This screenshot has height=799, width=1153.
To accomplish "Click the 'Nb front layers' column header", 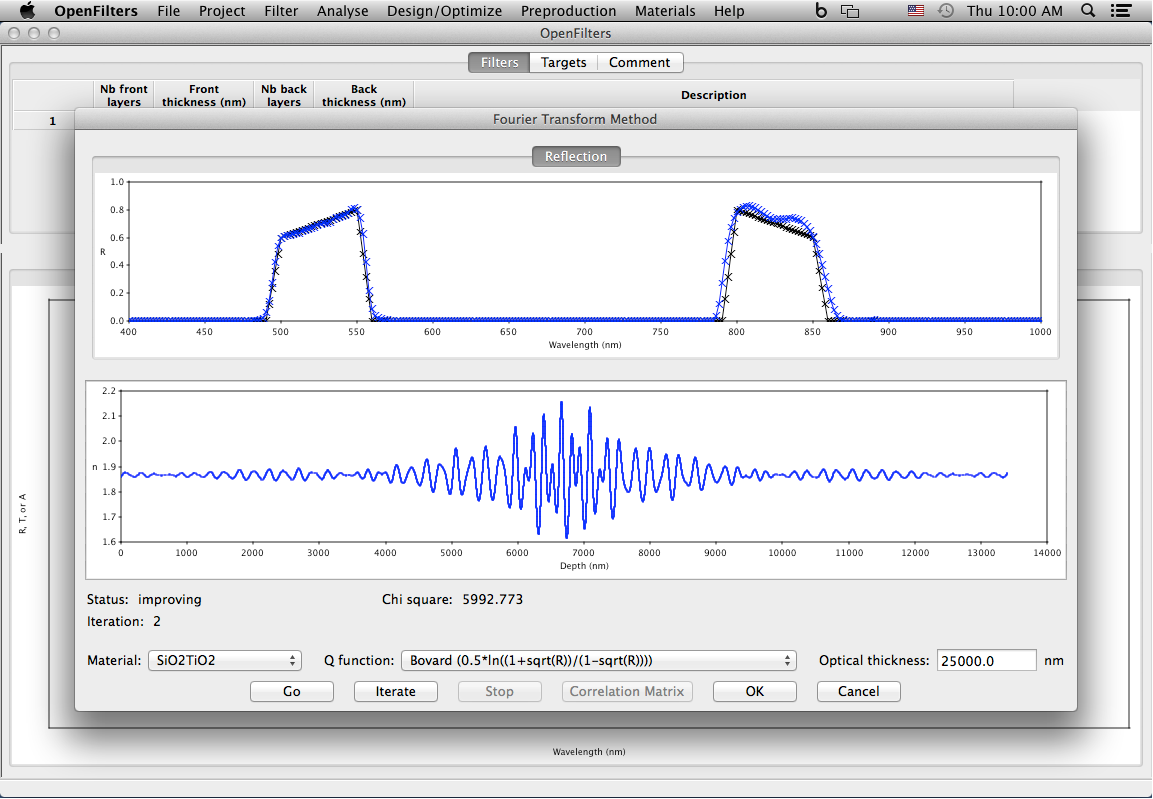I will (x=124, y=95).
